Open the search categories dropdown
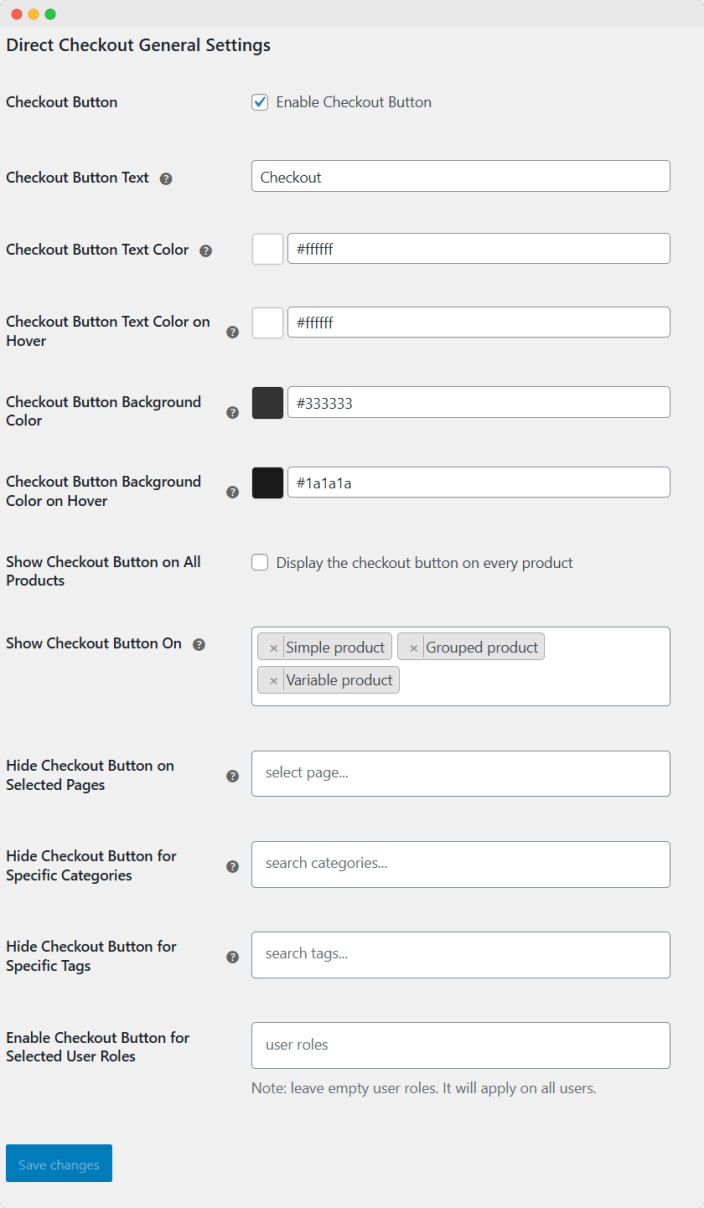The width and height of the screenshot is (704, 1208). 460,864
